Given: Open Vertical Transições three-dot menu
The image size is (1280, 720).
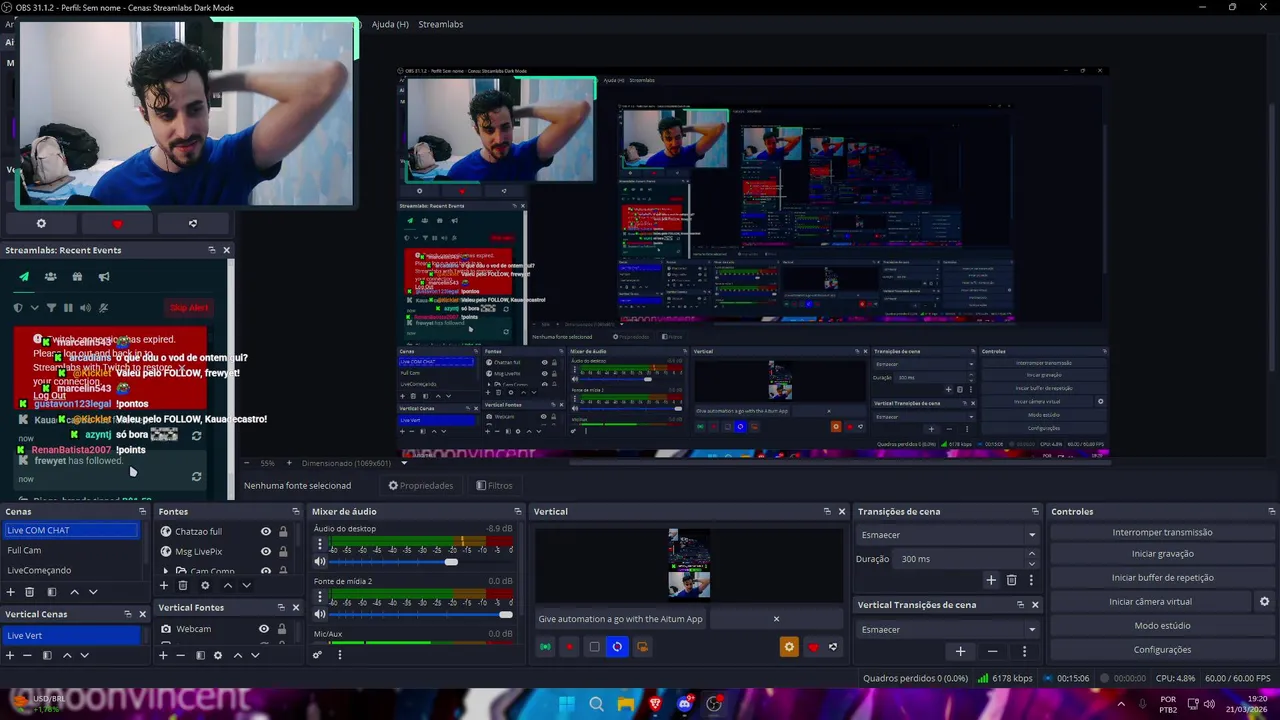Looking at the screenshot, I should [1024, 651].
